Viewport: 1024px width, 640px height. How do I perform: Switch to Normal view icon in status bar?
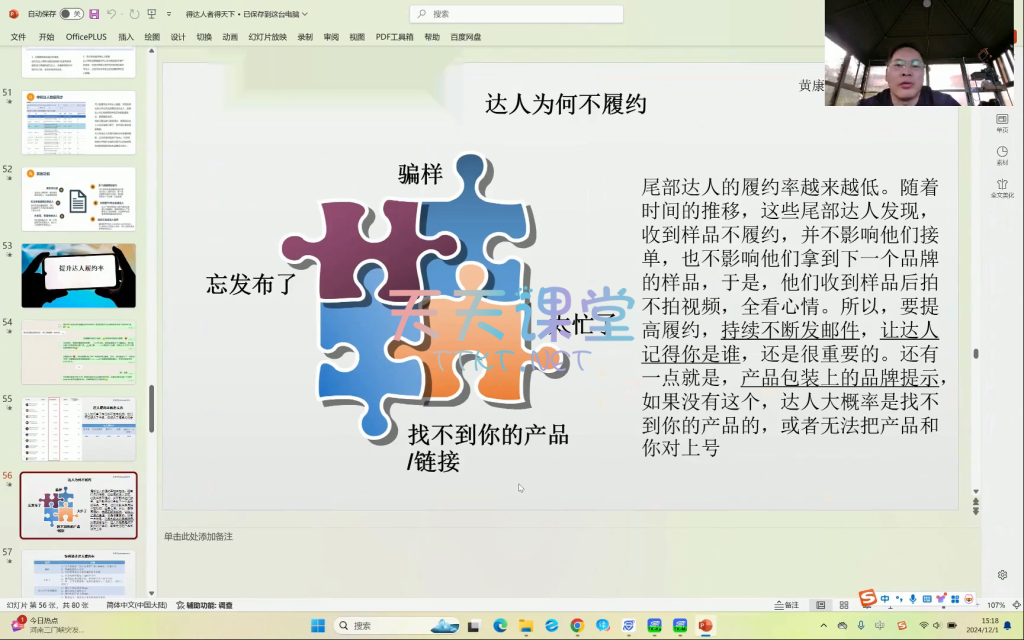tap(820, 605)
